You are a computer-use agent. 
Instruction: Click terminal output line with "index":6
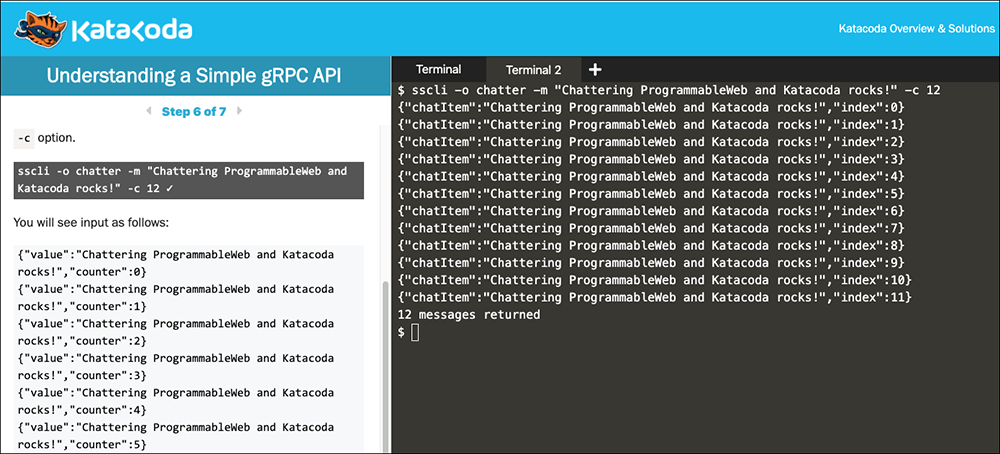pyautogui.click(x=651, y=210)
